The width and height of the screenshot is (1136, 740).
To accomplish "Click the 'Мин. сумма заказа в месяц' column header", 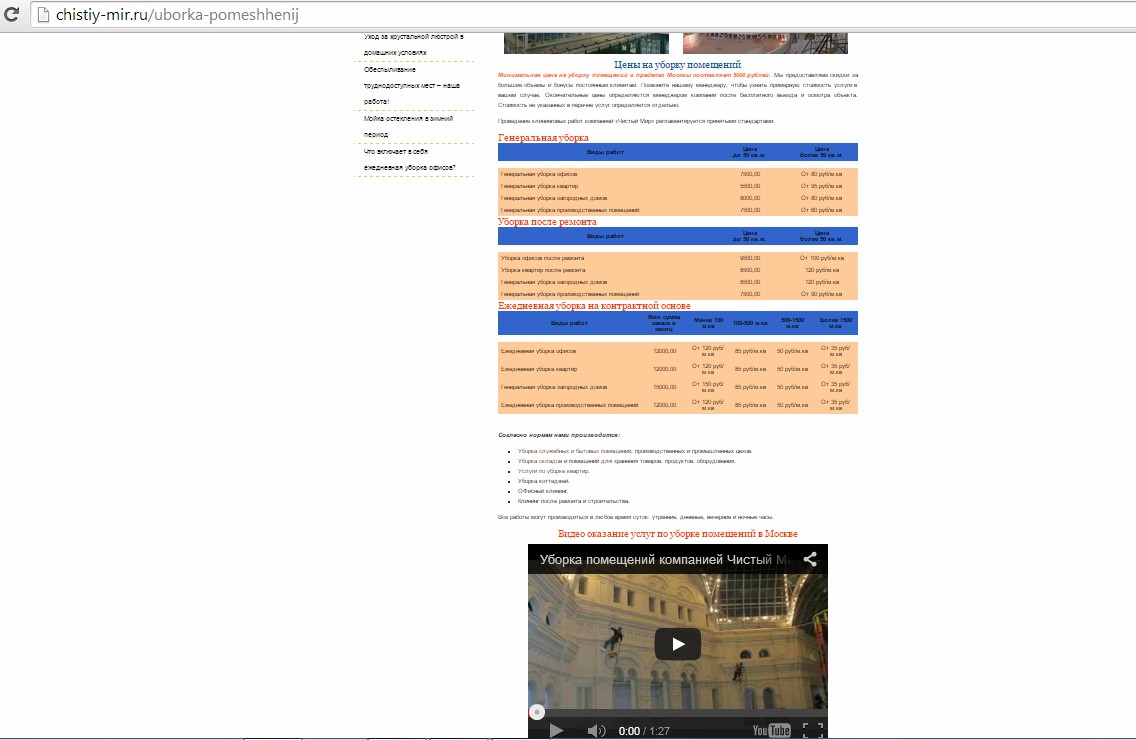I will tap(664, 323).
